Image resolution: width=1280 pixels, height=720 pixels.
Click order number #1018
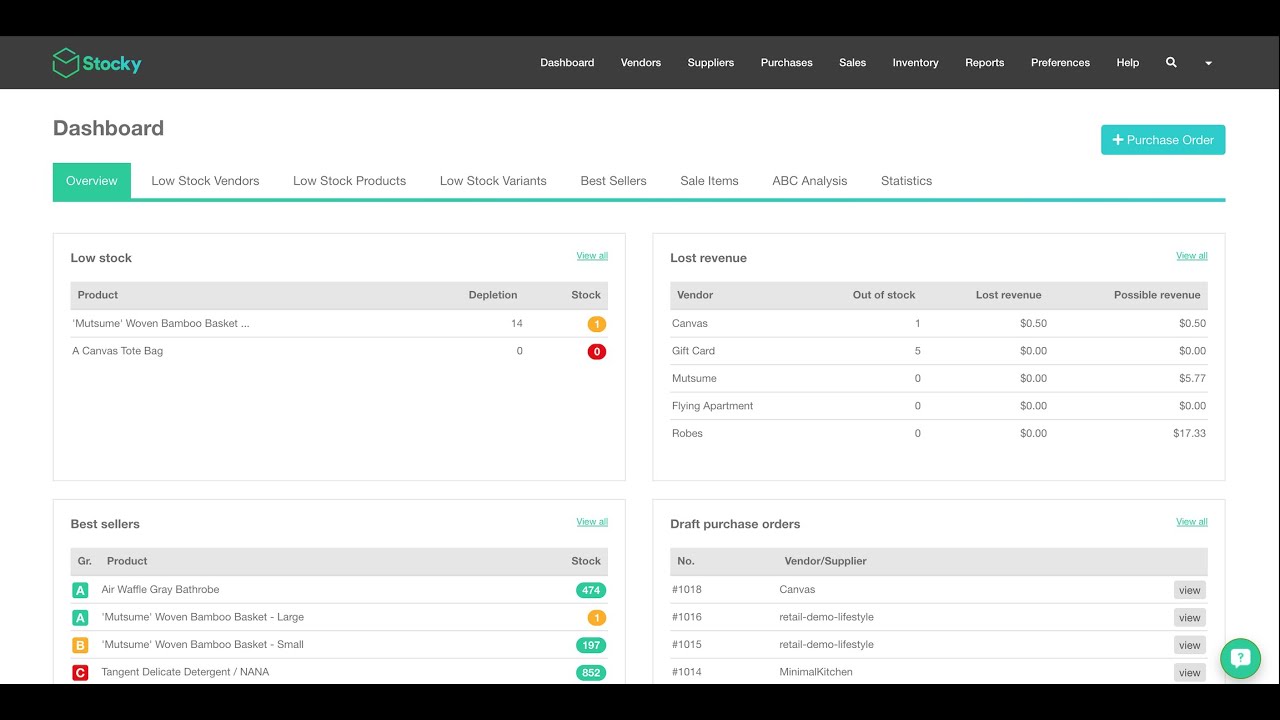[687, 590]
